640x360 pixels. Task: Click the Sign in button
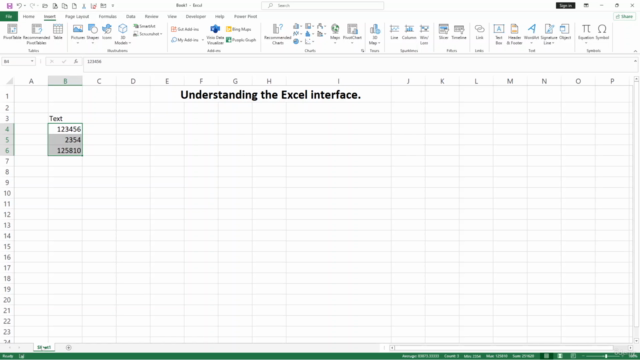[x=565, y=5]
